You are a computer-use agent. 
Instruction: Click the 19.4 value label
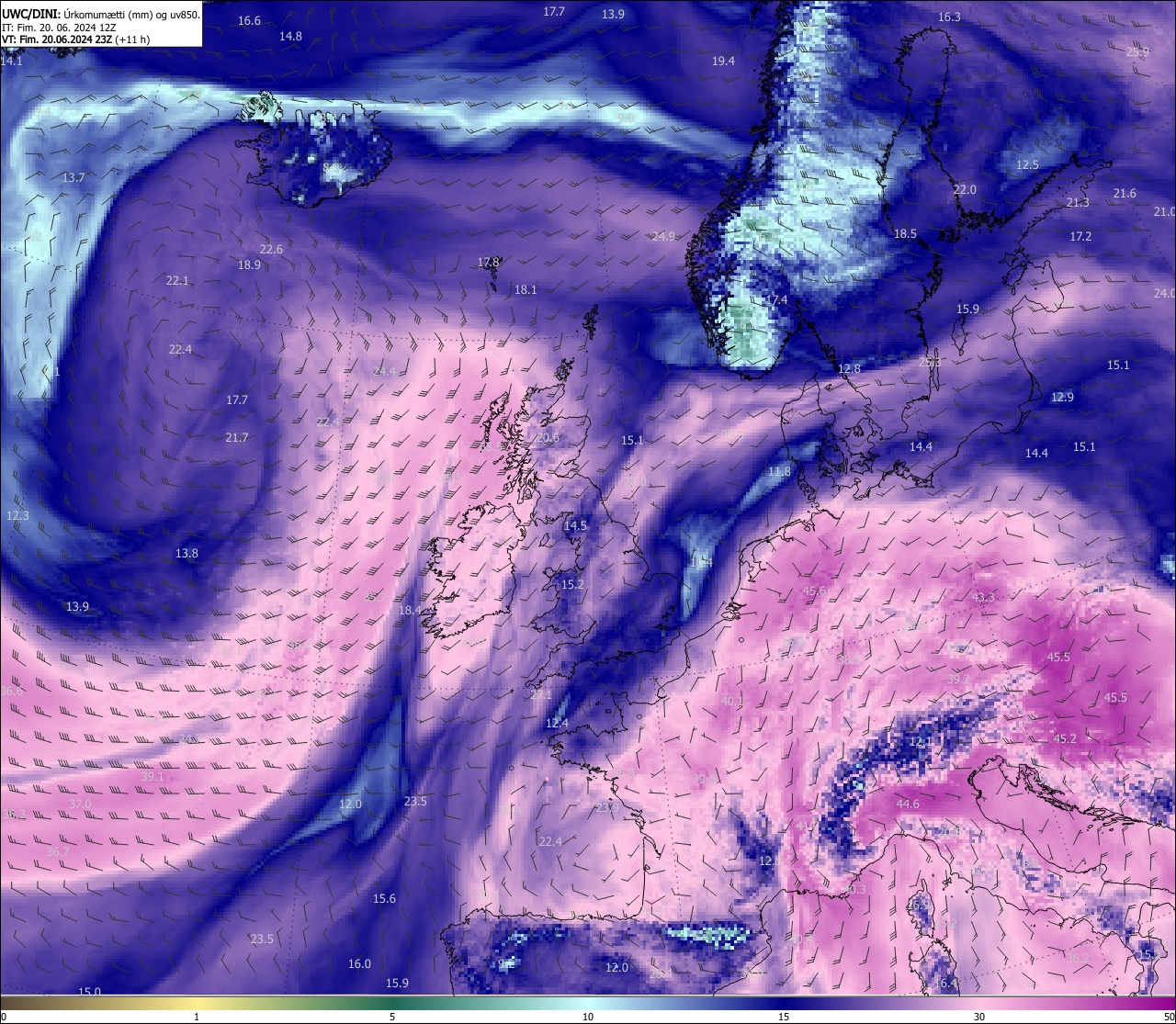[x=723, y=61]
